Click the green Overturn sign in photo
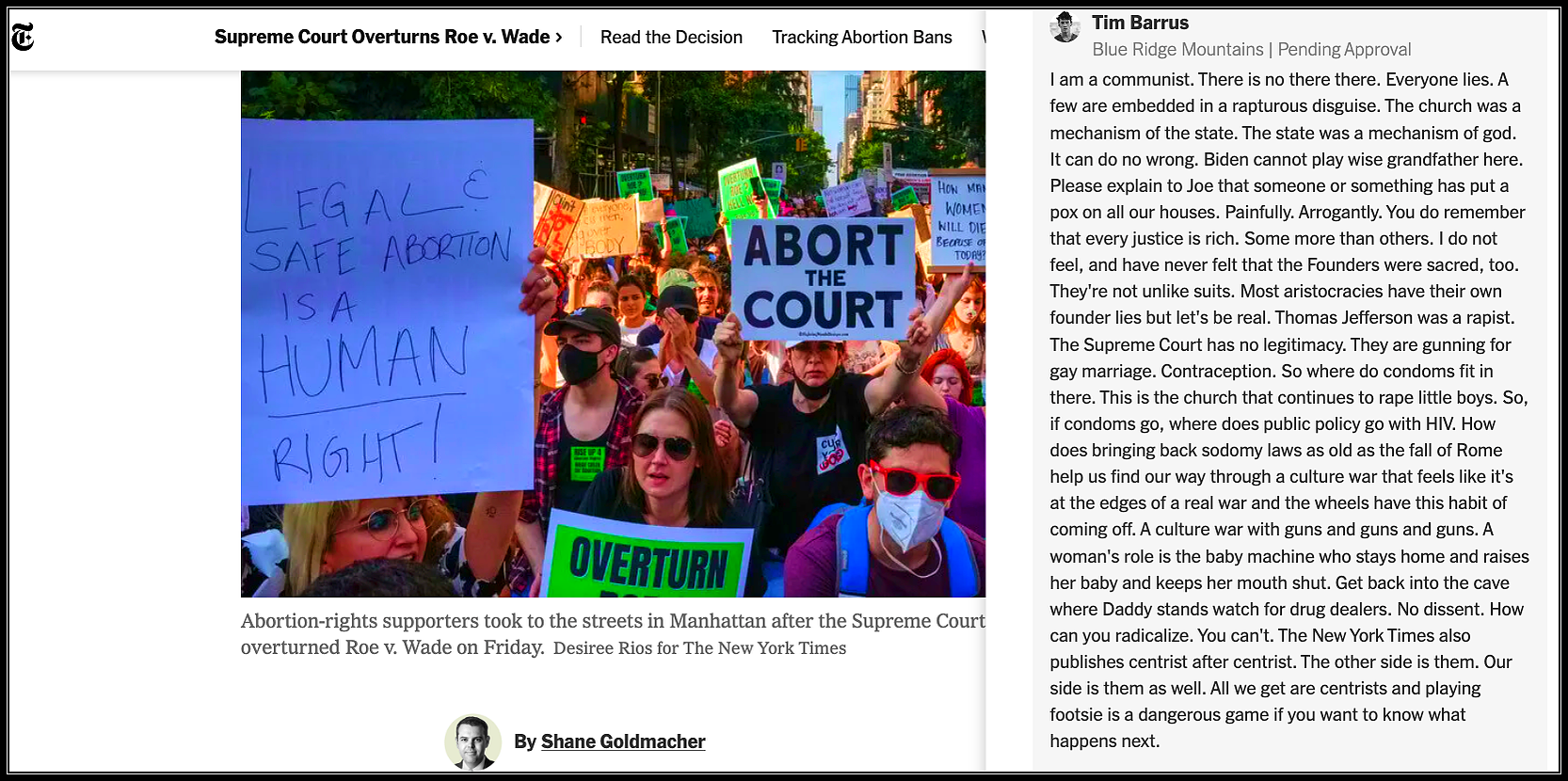This screenshot has width=1568, height=781. pyautogui.click(x=648, y=557)
